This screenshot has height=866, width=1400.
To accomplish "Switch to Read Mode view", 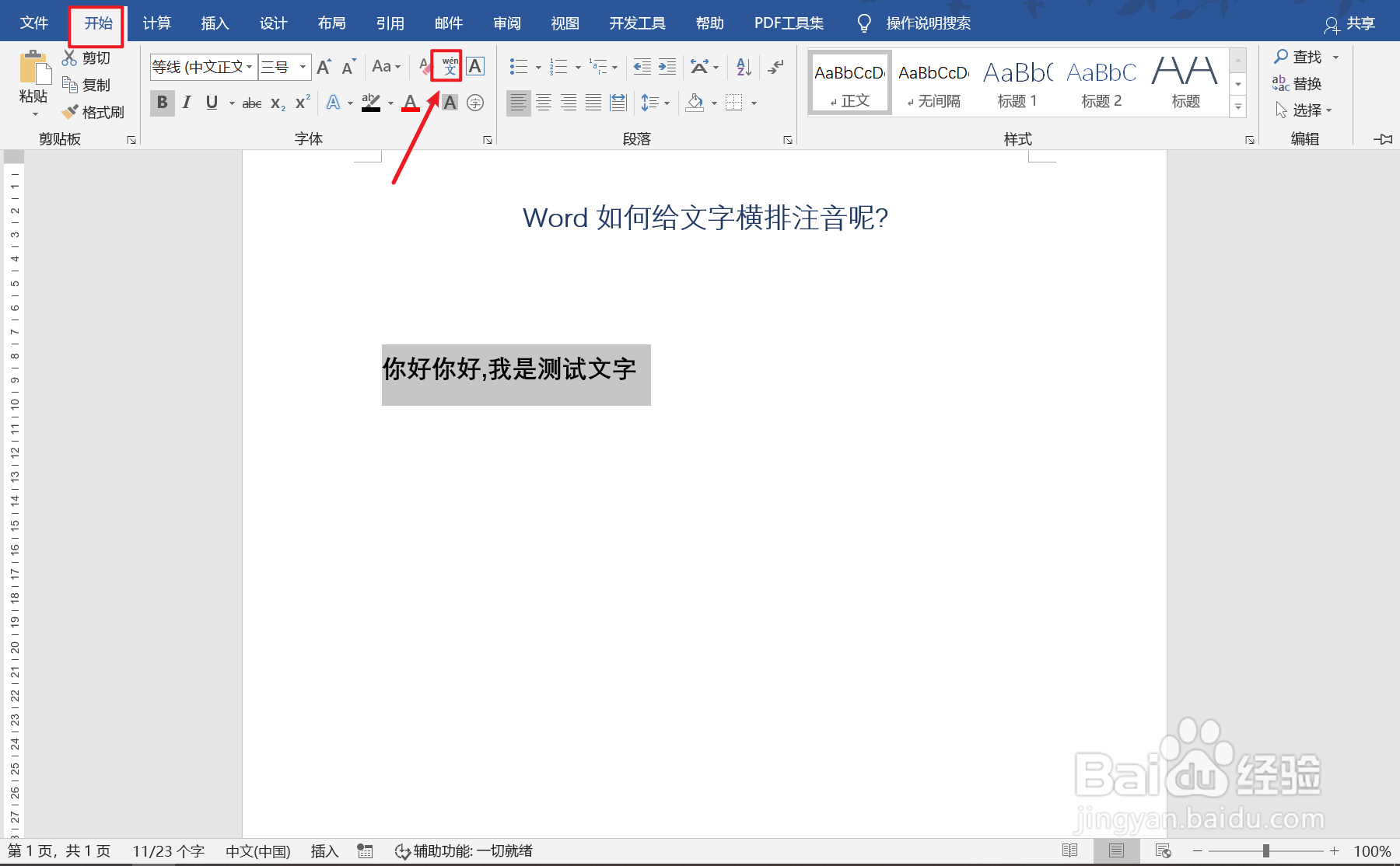I will (x=1070, y=850).
